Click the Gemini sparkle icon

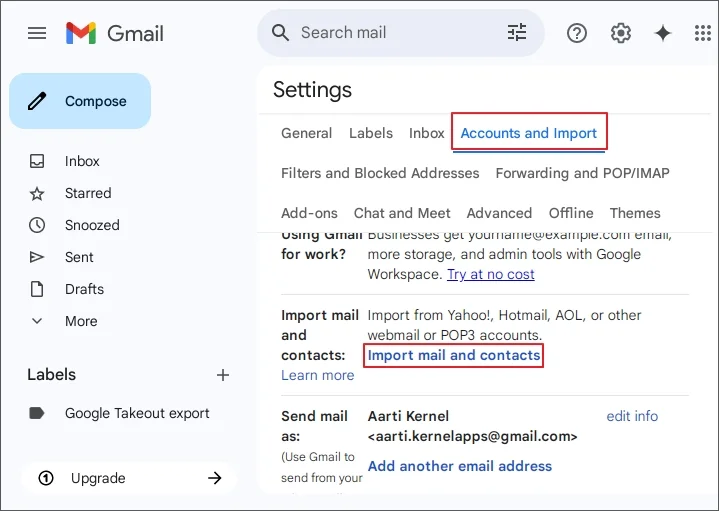(x=663, y=33)
